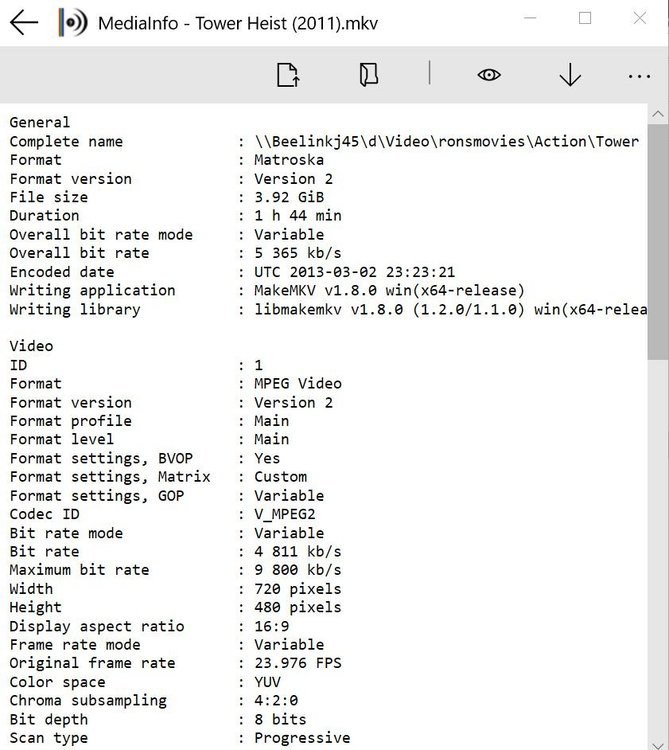Click the Video section heading
Image resolution: width=669 pixels, height=750 pixels.
(x=31, y=346)
